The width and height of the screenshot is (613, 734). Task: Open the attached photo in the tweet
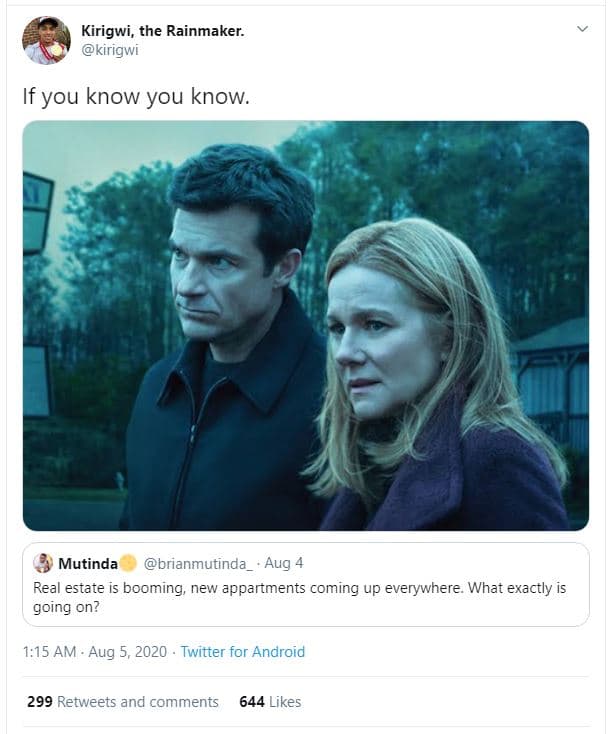pos(305,325)
